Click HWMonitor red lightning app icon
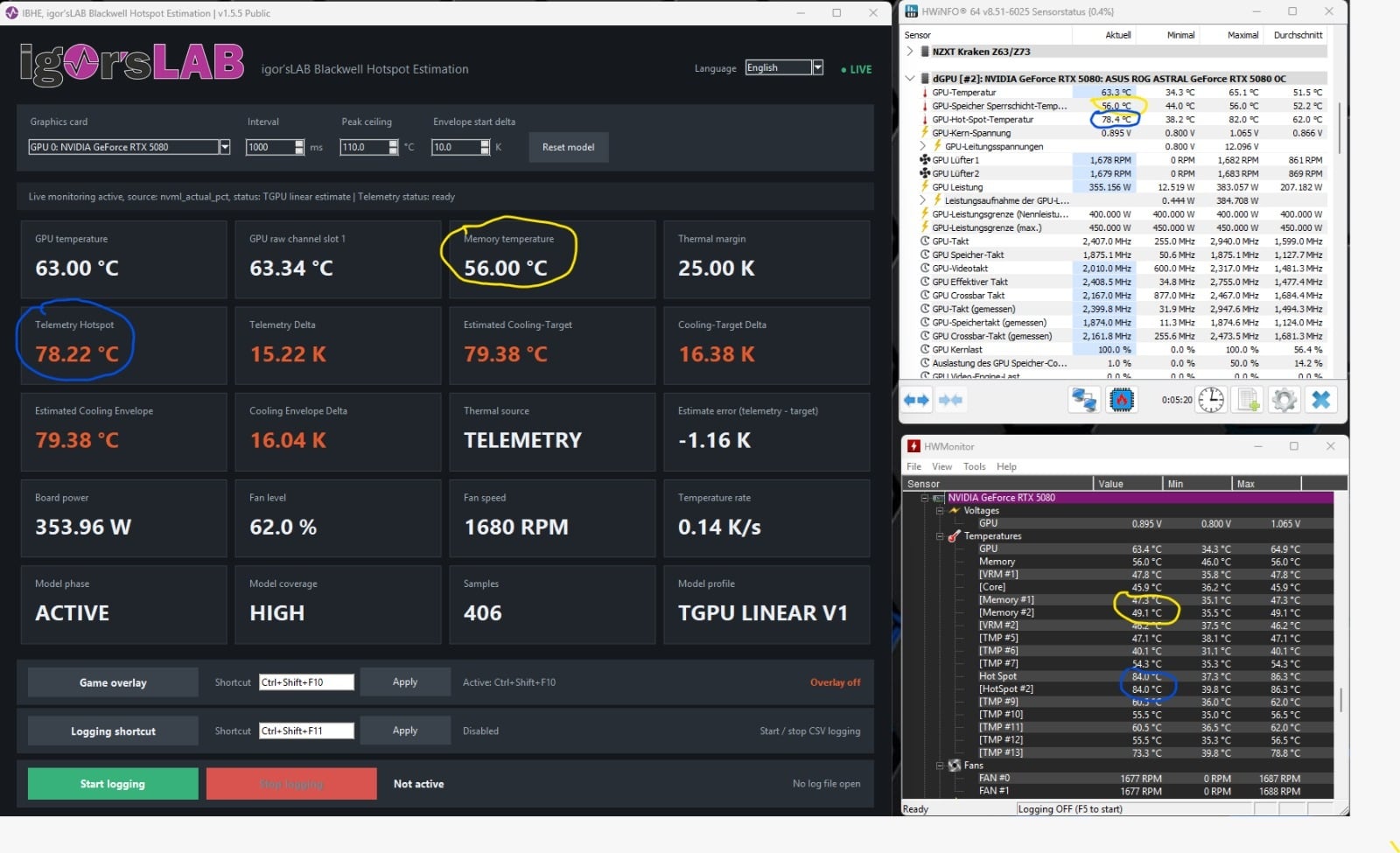This screenshot has height=853, width=1400. pos(913,446)
